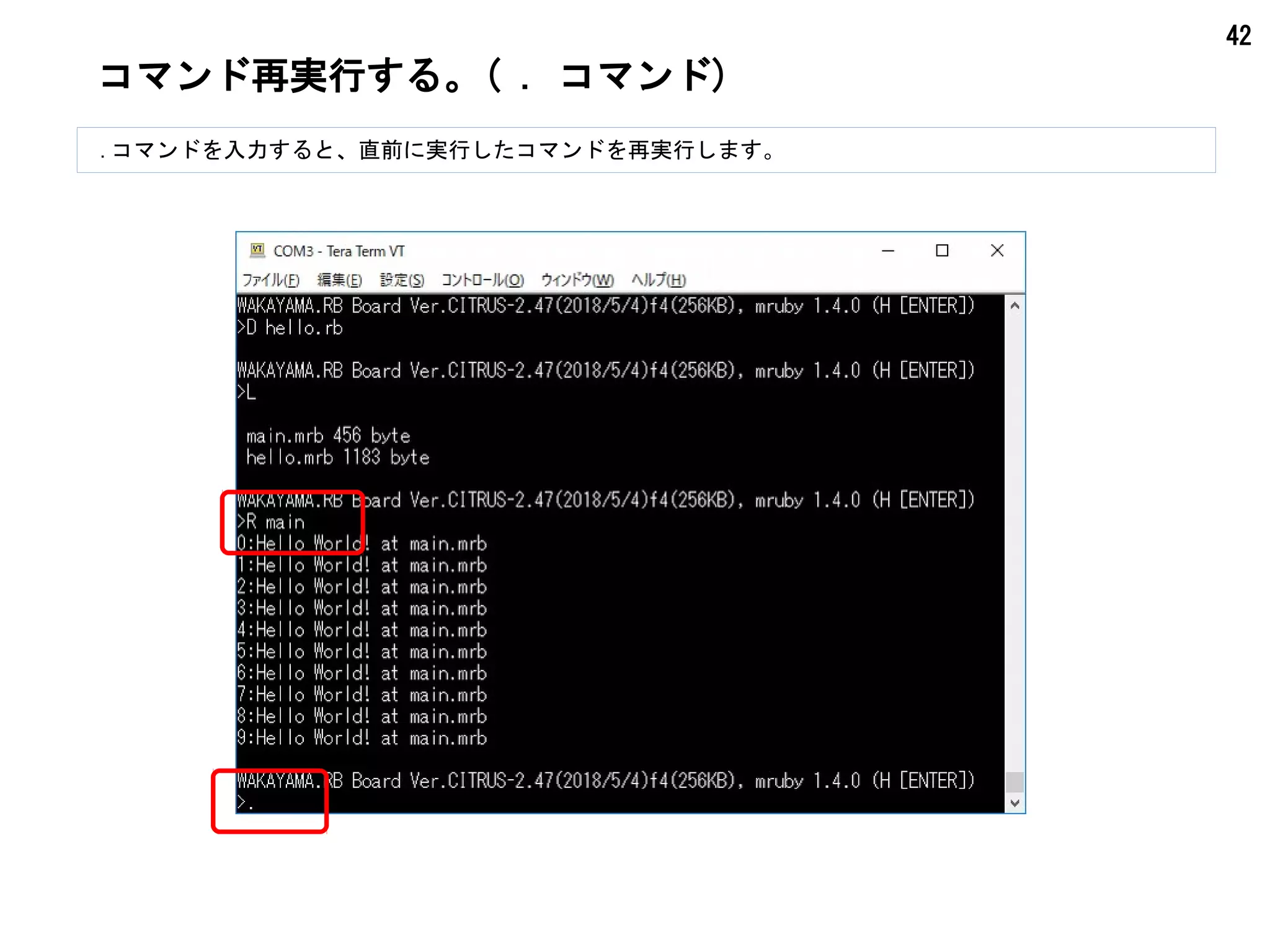Click the '5:Hello World! at main.mrb' line
Image resolution: width=1270 pixels, height=952 pixels.
point(362,651)
